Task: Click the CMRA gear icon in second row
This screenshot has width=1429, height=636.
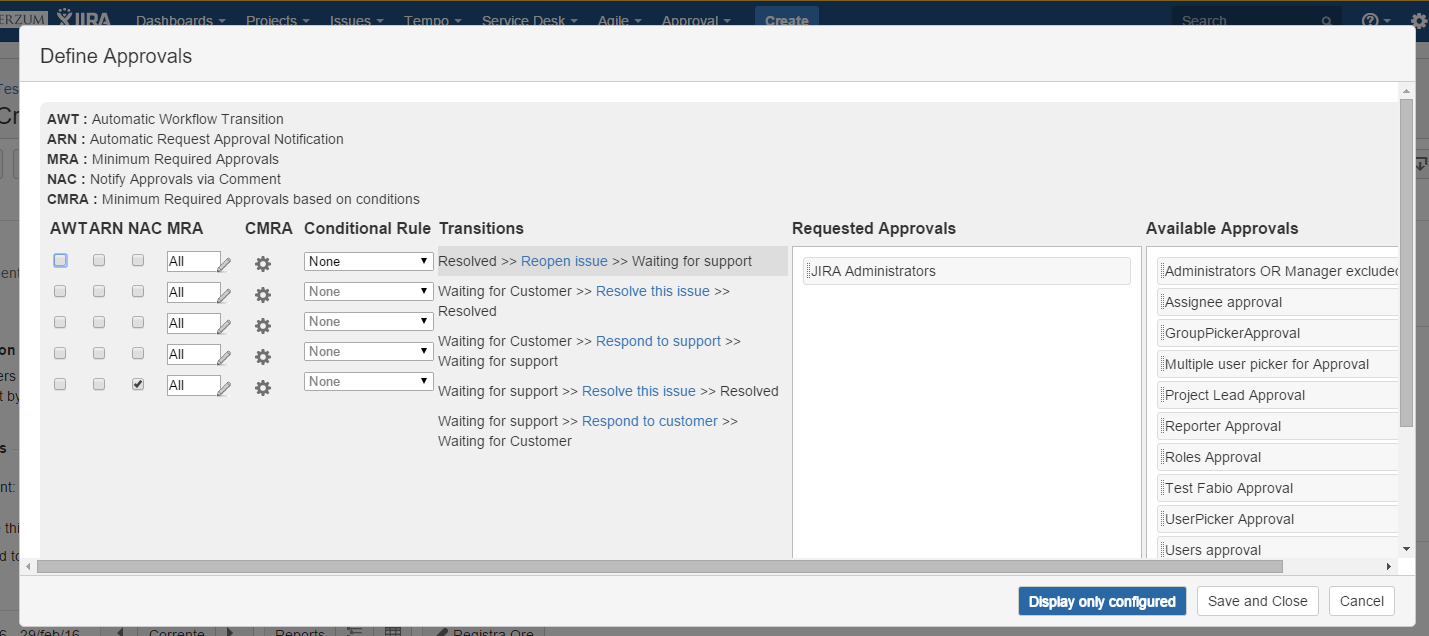Action: 263,295
